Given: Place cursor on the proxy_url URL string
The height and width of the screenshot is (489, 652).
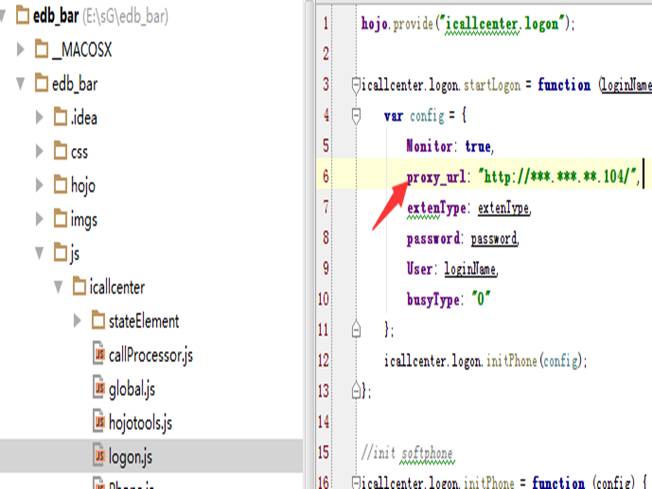Looking at the screenshot, I should 558,178.
